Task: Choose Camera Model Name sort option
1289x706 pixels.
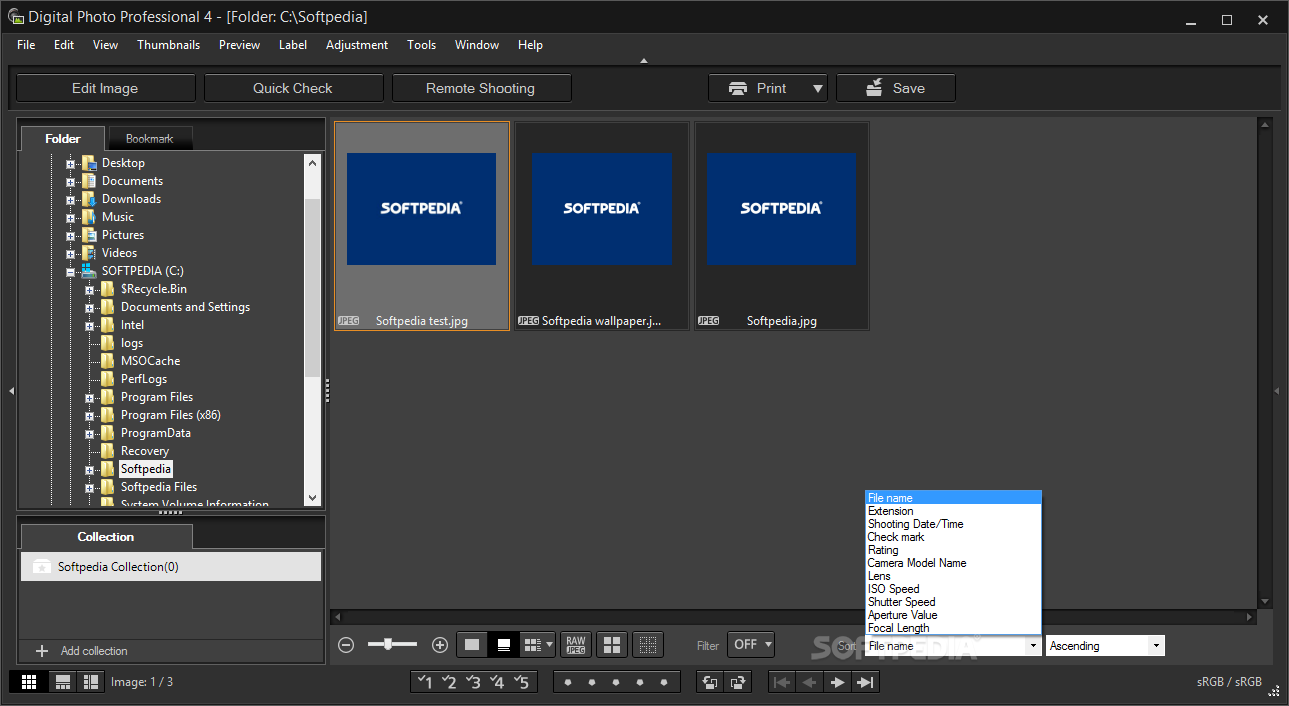Action: (953, 563)
